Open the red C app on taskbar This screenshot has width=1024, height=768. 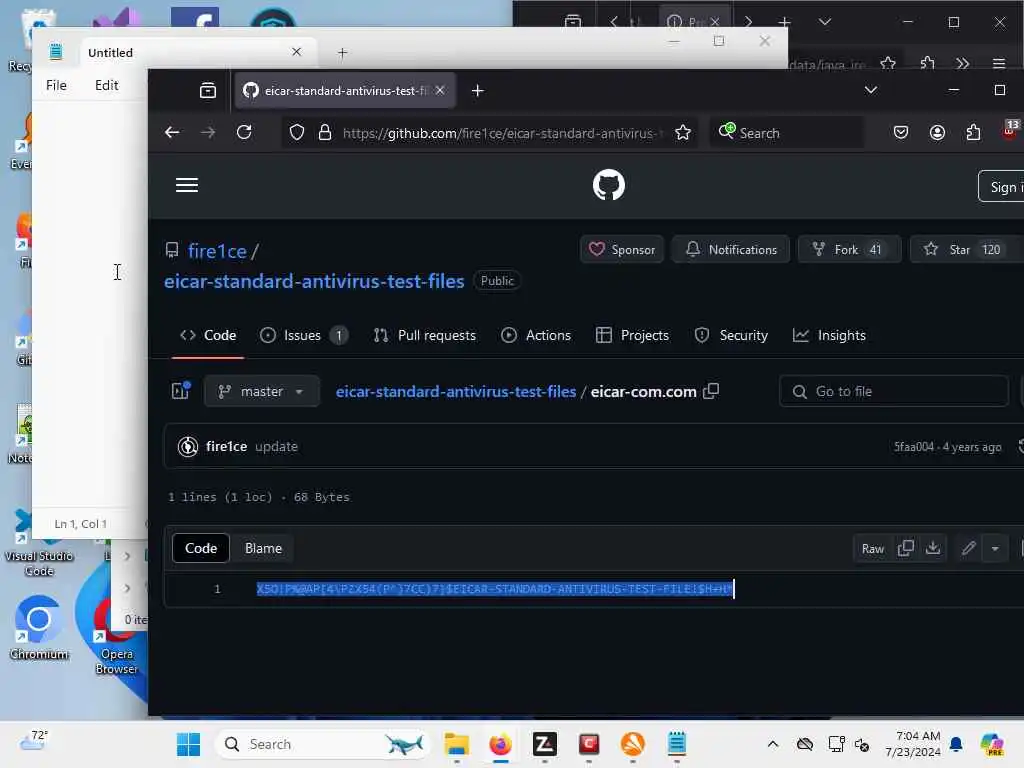(588, 744)
